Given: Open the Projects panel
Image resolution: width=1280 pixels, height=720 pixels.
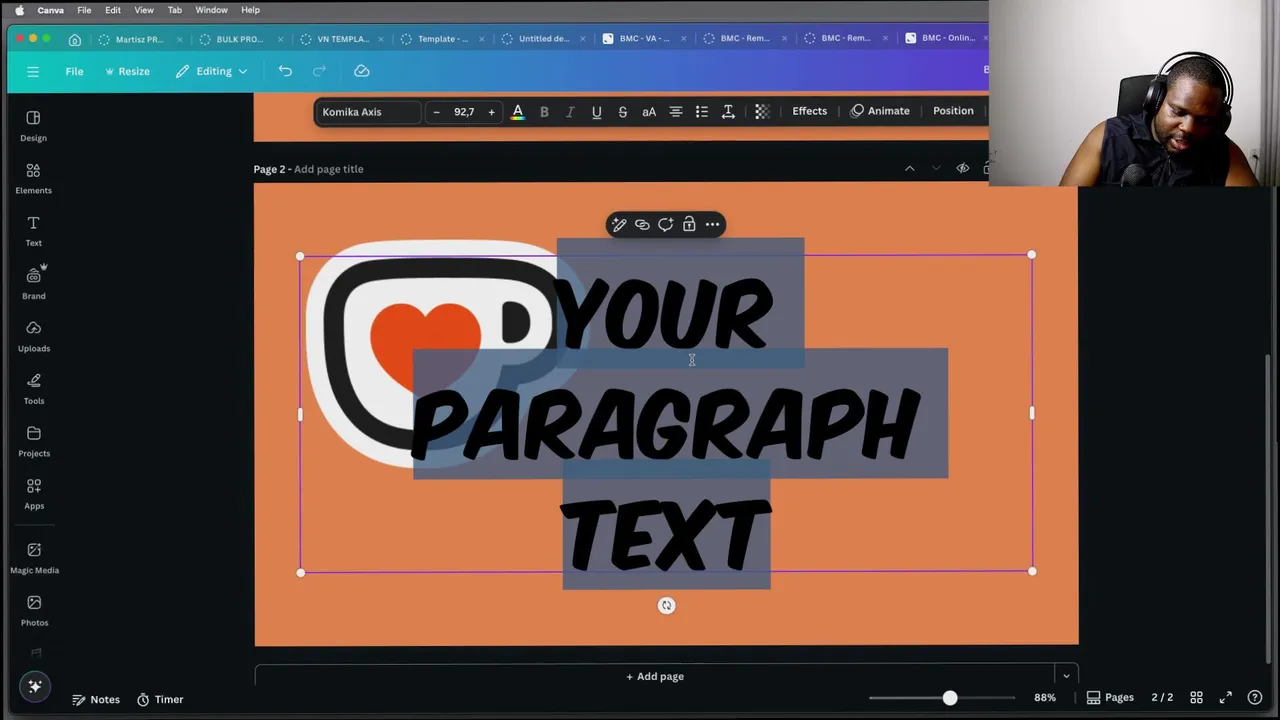Looking at the screenshot, I should 33,441.
